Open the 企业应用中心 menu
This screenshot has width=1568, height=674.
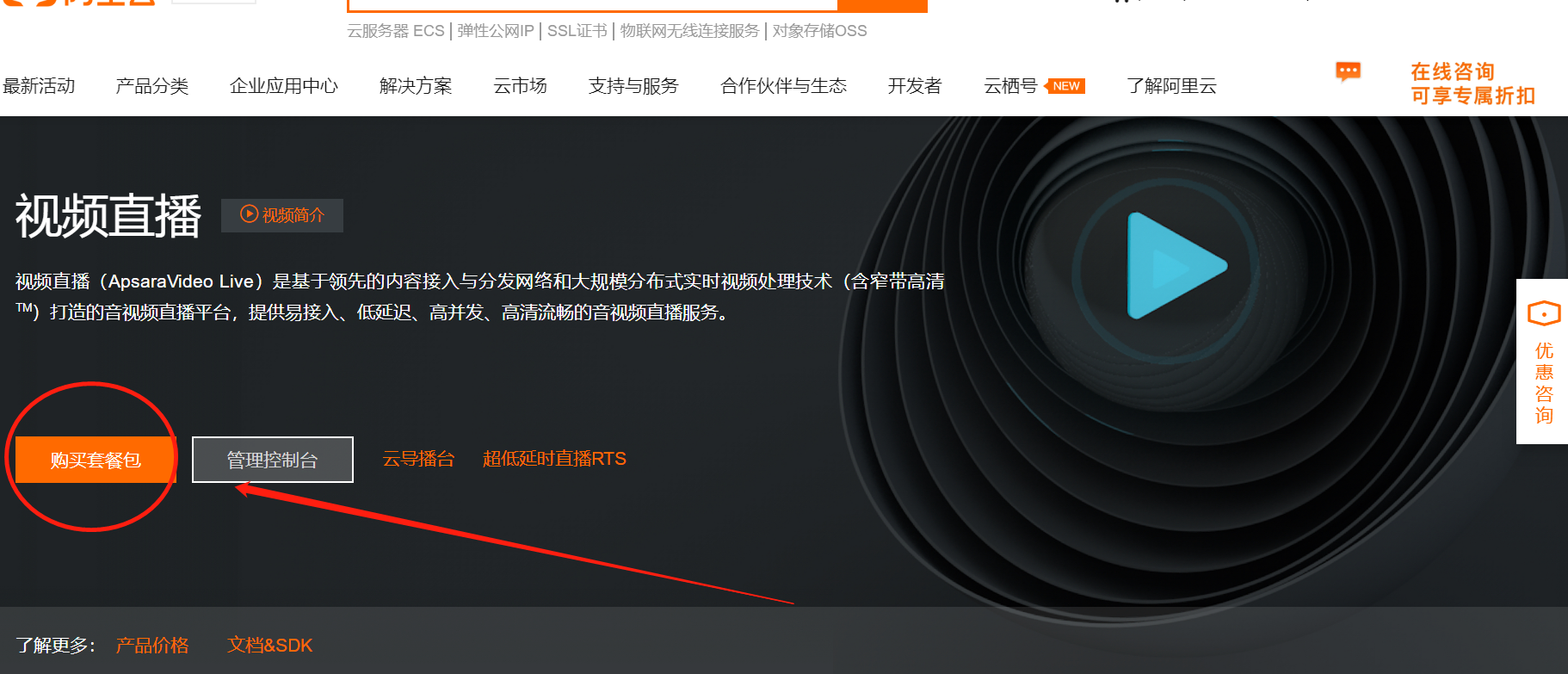click(x=284, y=86)
